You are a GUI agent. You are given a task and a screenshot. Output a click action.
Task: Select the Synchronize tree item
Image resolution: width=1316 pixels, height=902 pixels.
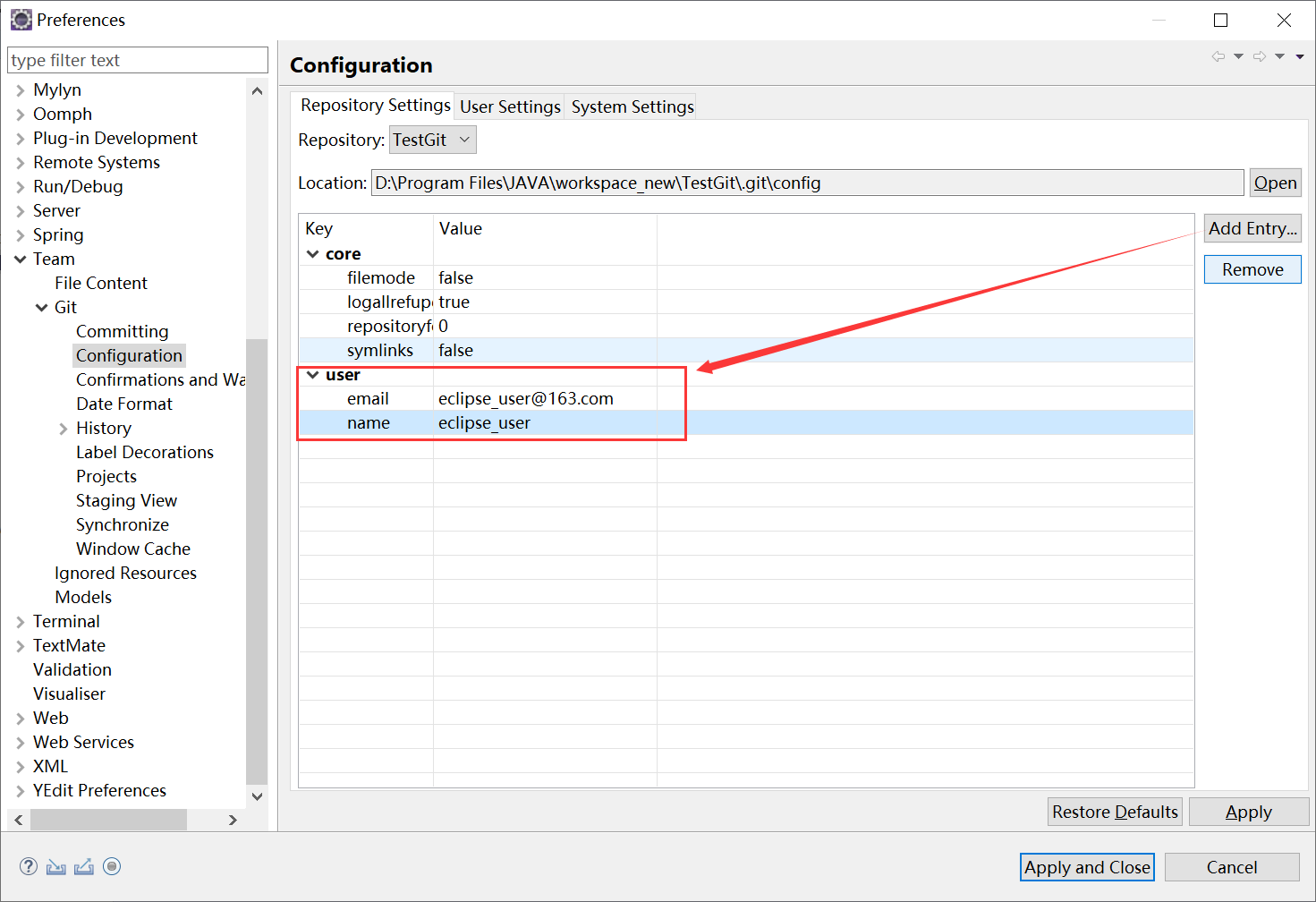point(123,524)
